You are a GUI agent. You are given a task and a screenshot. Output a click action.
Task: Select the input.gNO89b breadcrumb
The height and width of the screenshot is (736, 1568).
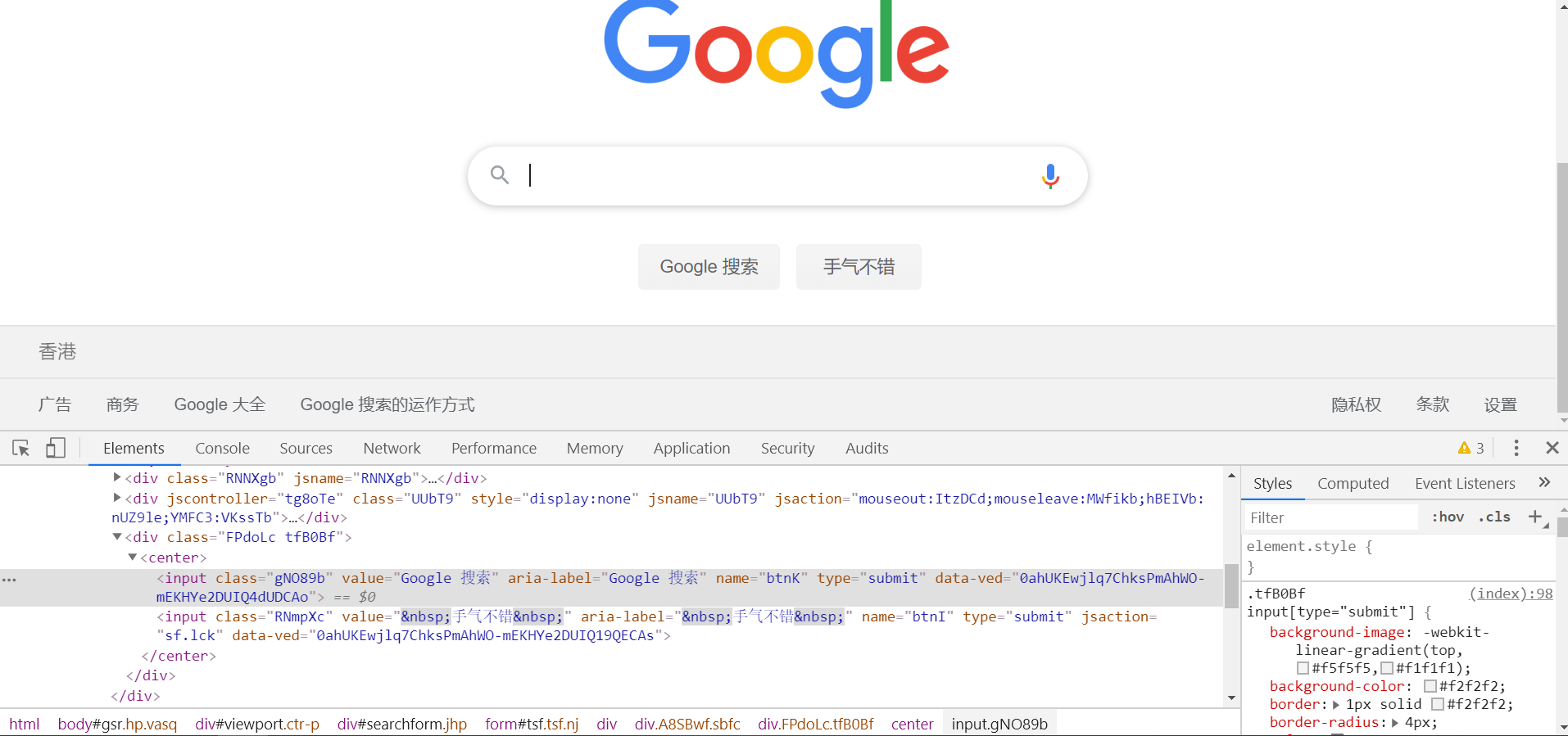click(x=999, y=724)
